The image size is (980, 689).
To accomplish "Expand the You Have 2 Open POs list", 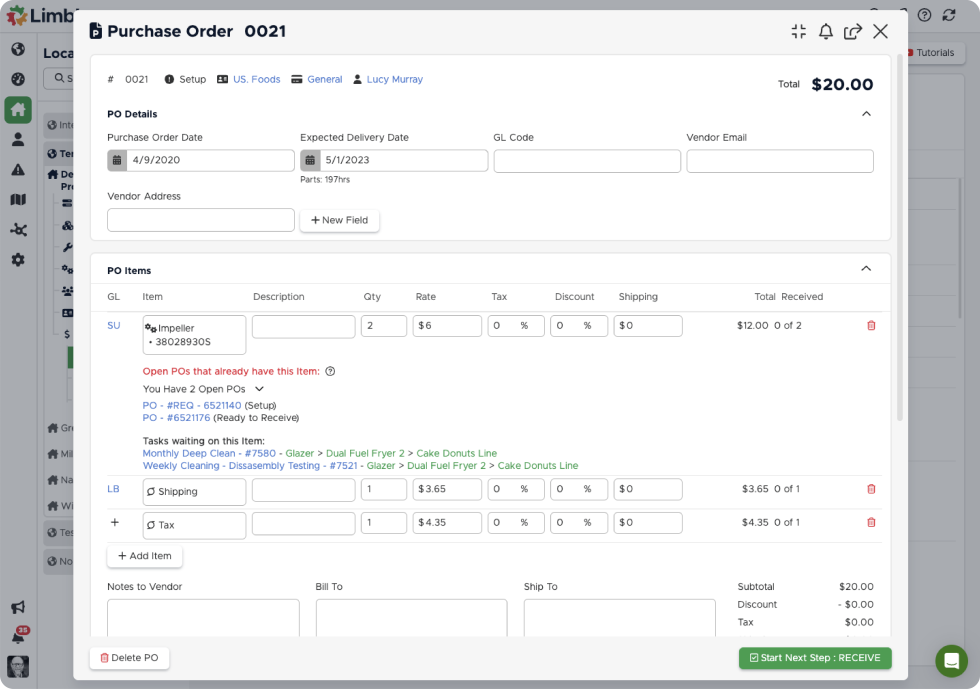I will pyautogui.click(x=259, y=389).
